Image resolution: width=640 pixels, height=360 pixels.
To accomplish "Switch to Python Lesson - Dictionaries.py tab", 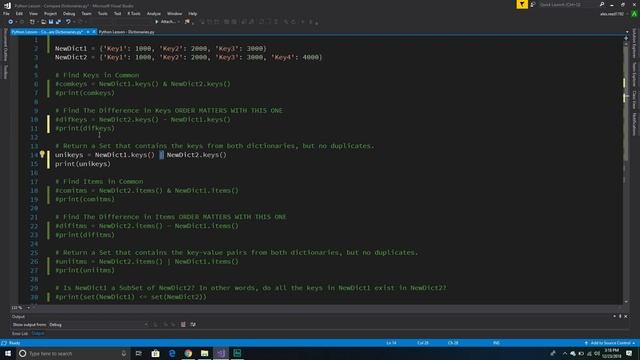I will [127, 32].
